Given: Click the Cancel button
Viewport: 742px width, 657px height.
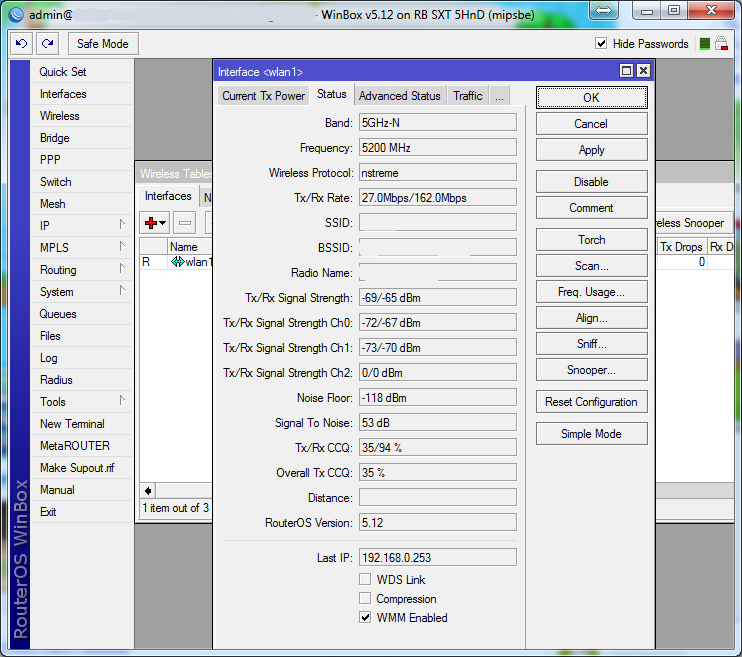Looking at the screenshot, I should (592, 124).
